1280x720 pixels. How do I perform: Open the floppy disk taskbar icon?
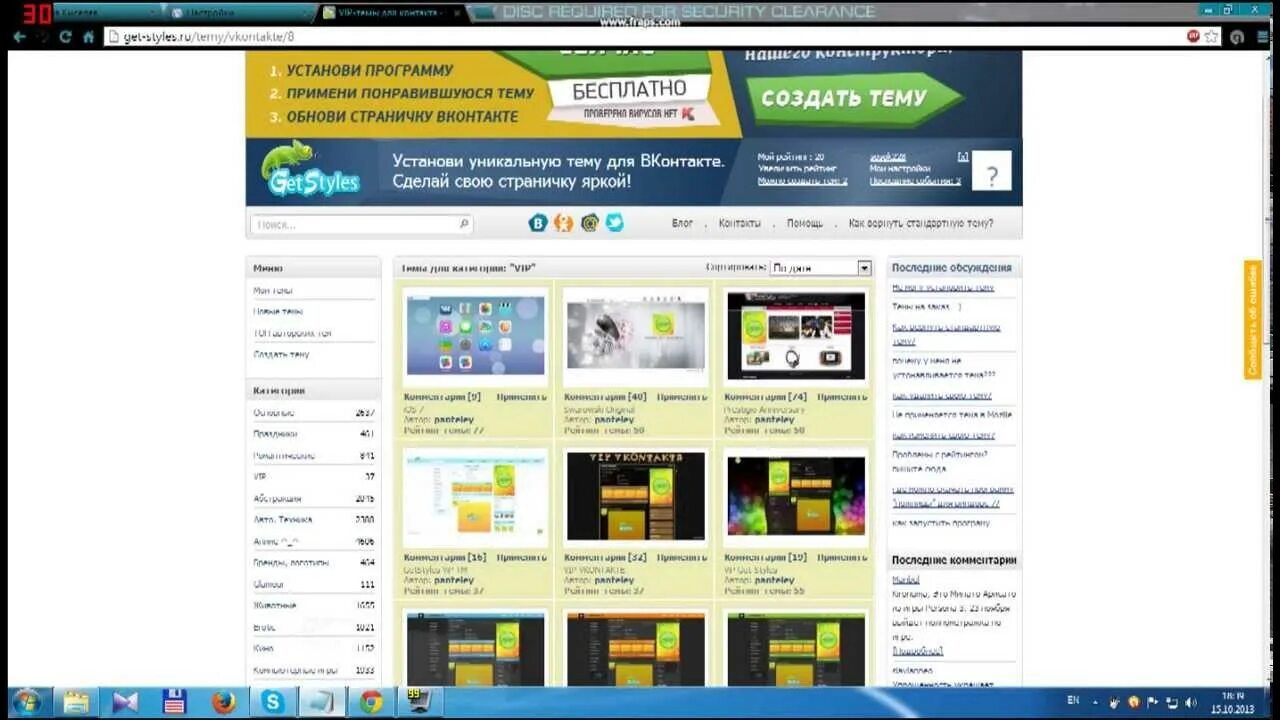(175, 702)
